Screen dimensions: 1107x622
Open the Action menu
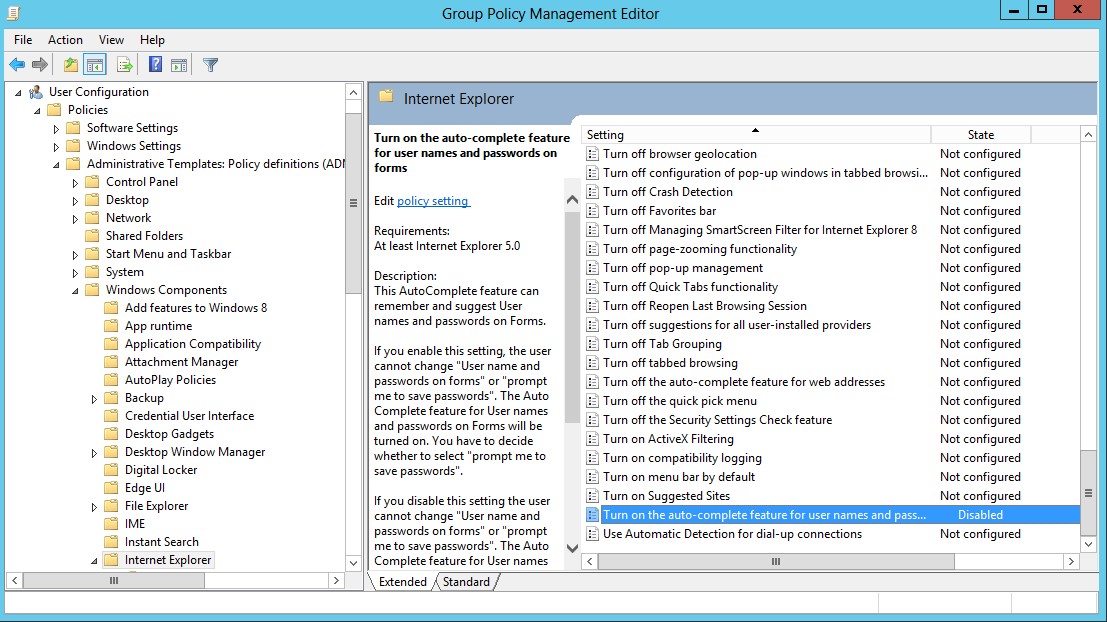click(x=65, y=40)
